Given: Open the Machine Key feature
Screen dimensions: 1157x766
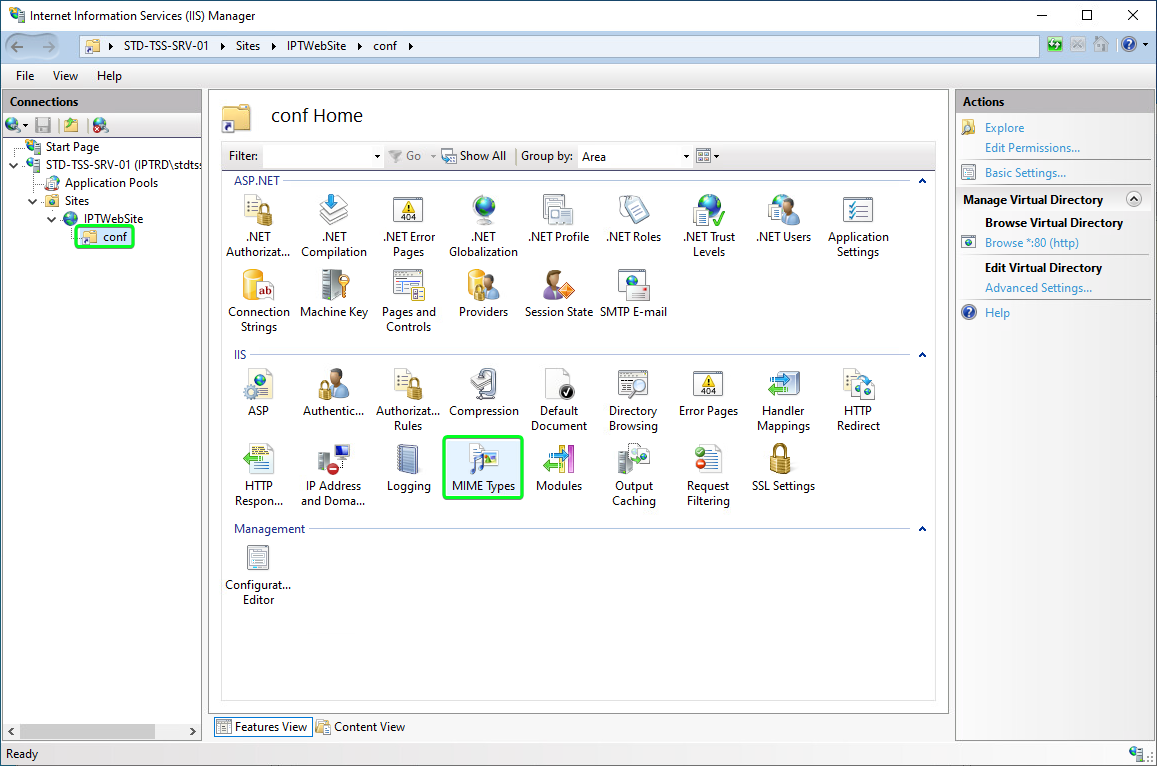Looking at the screenshot, I should point(334,294).
